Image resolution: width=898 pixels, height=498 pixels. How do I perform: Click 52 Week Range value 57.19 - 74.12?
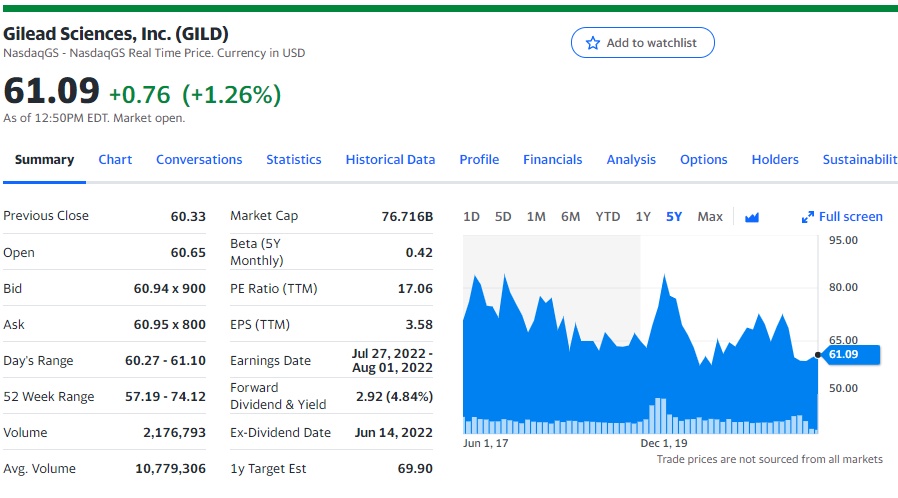tap(166, 397)
